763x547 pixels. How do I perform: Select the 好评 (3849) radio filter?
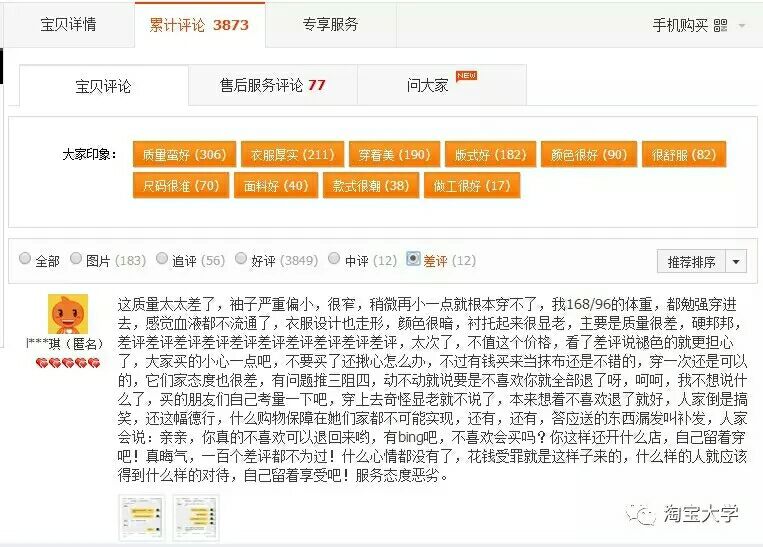[241, 260]
